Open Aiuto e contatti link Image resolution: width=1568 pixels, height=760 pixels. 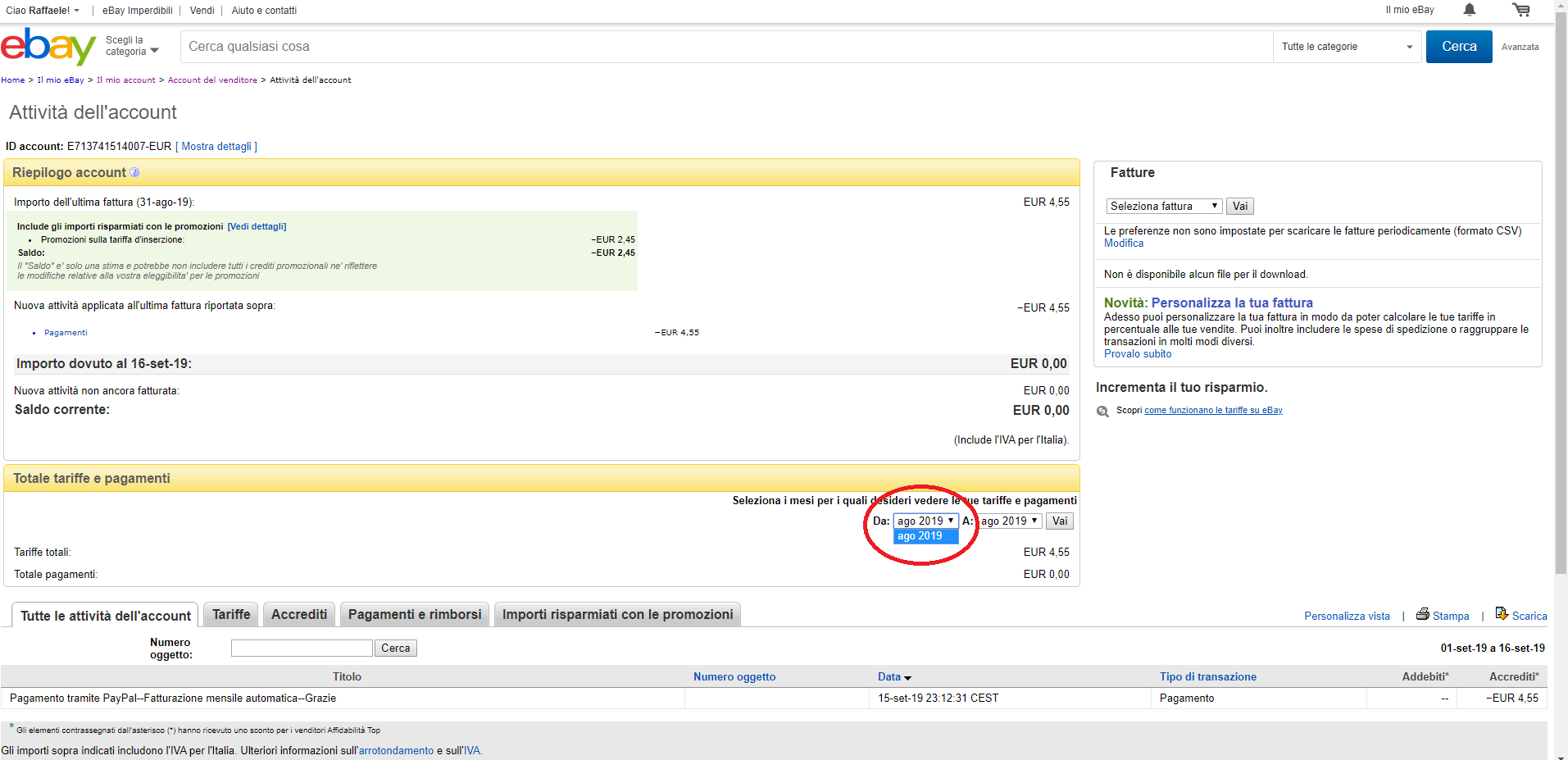click(264, 11)
